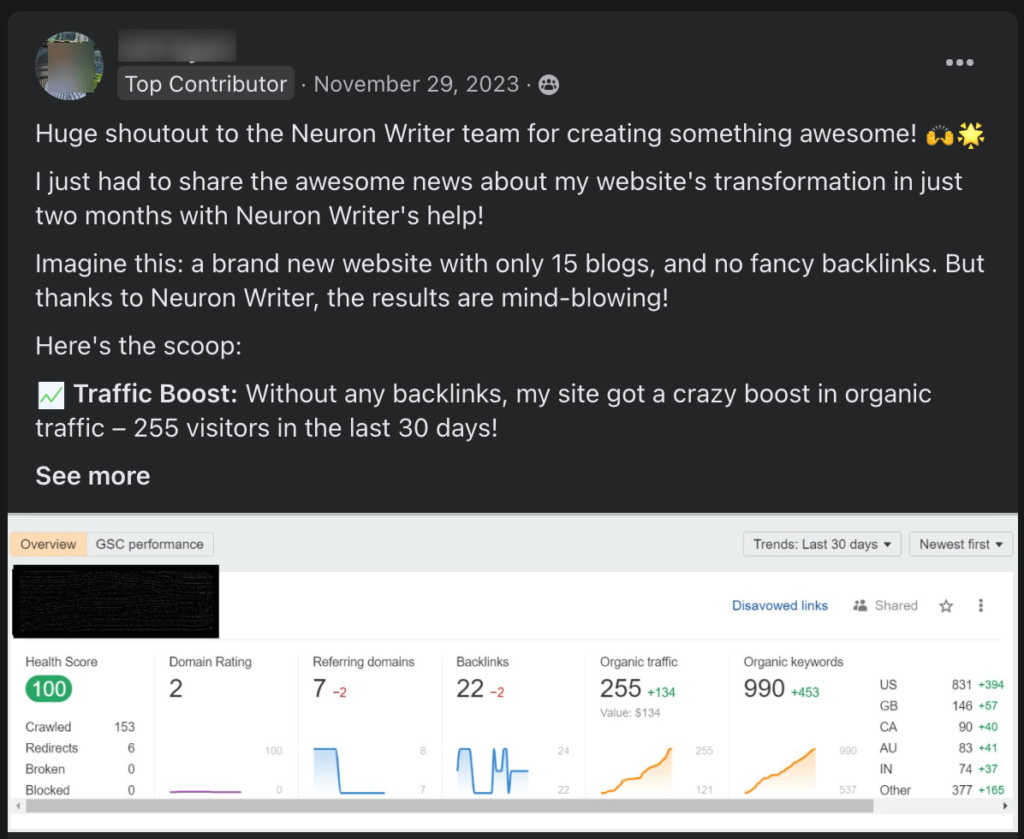
Task: Click the November 29, 2023 post date
Action: pos(416,85)
